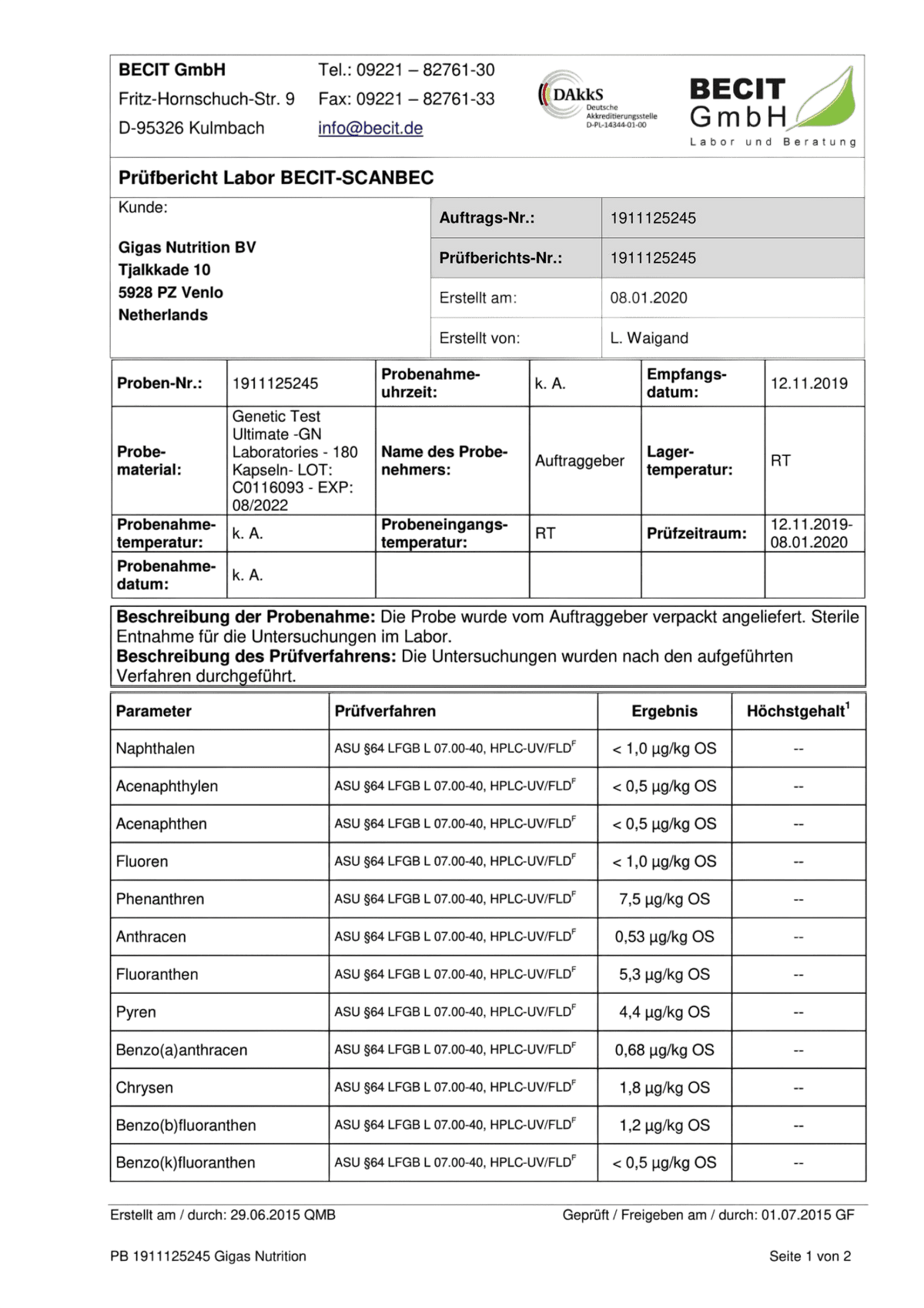924x1308 pixels.
Task: Click the BECIT GmbH leaf logo
Action: (x=773, y=106)
